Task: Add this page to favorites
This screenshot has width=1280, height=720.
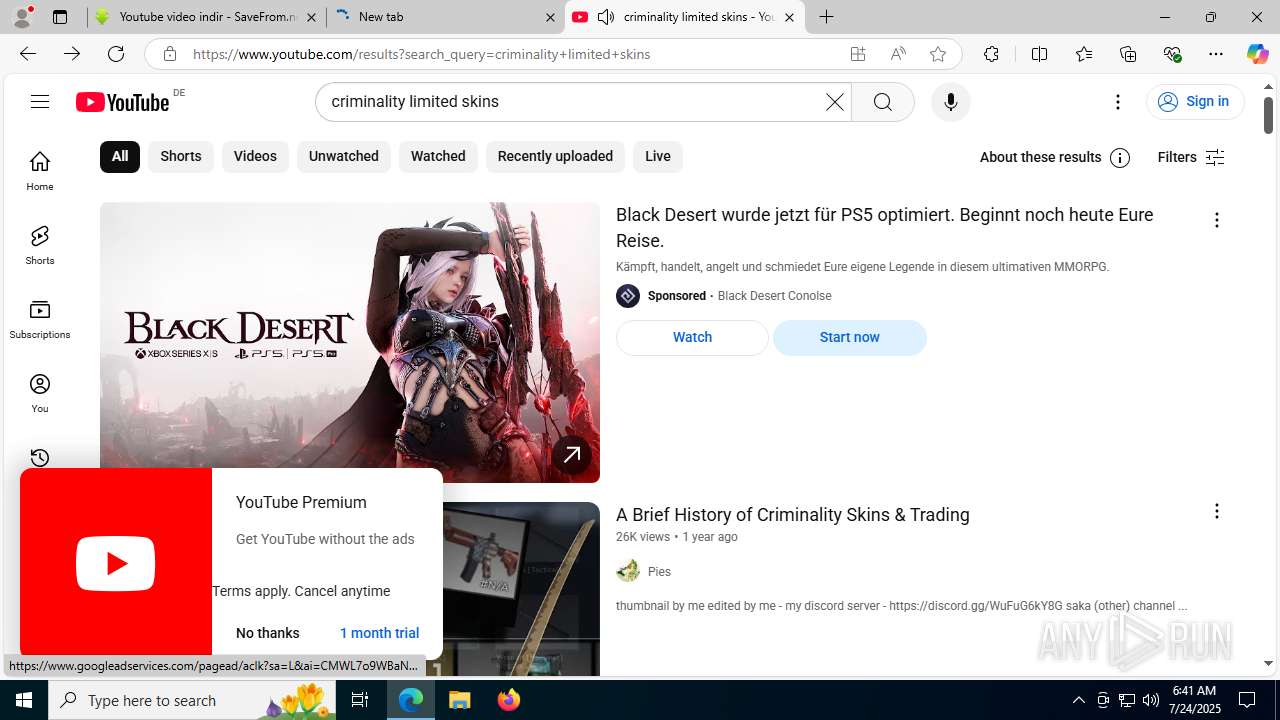Action: point(938,54)
